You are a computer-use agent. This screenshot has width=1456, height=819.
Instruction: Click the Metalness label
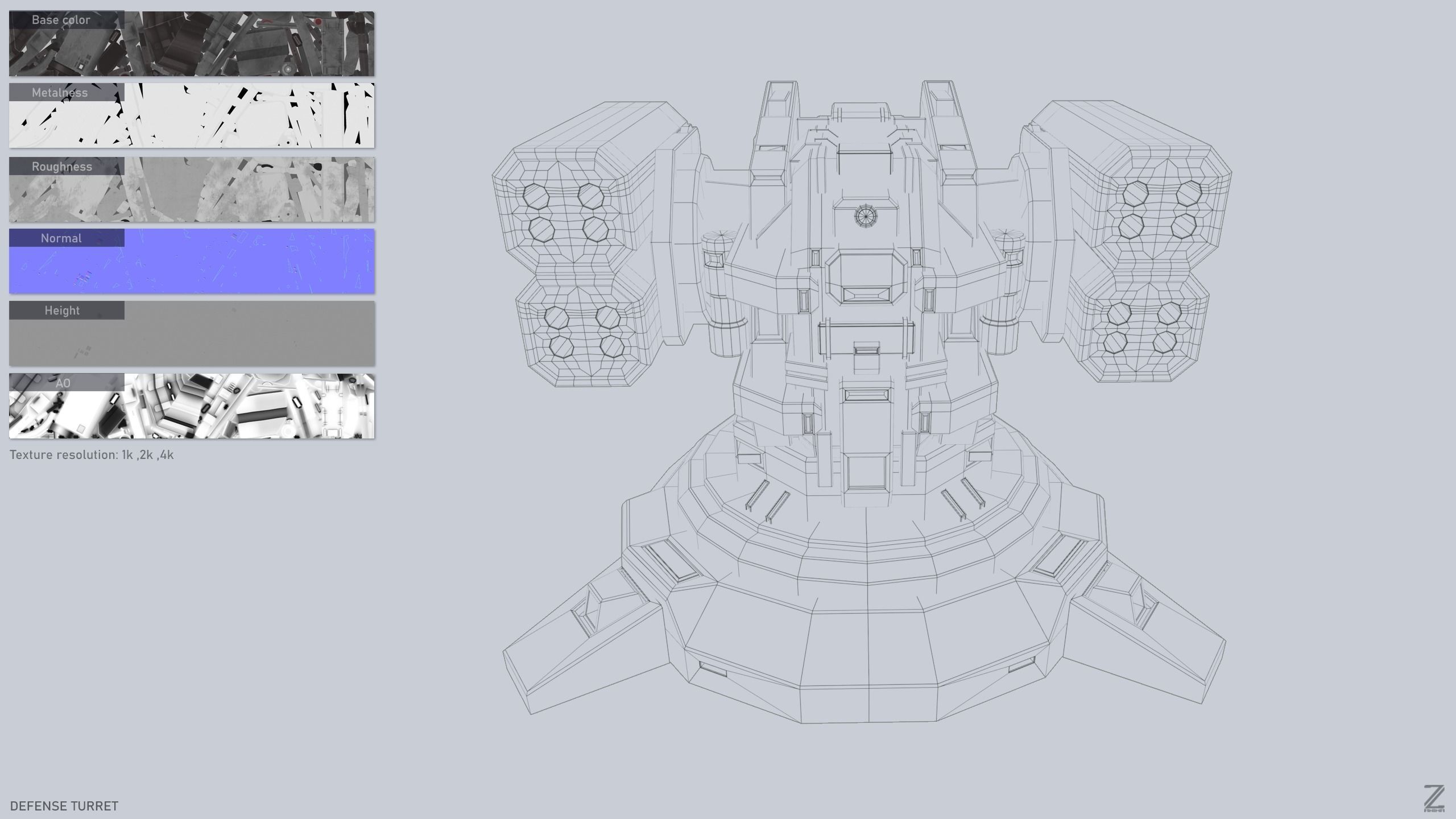point(60,93)
